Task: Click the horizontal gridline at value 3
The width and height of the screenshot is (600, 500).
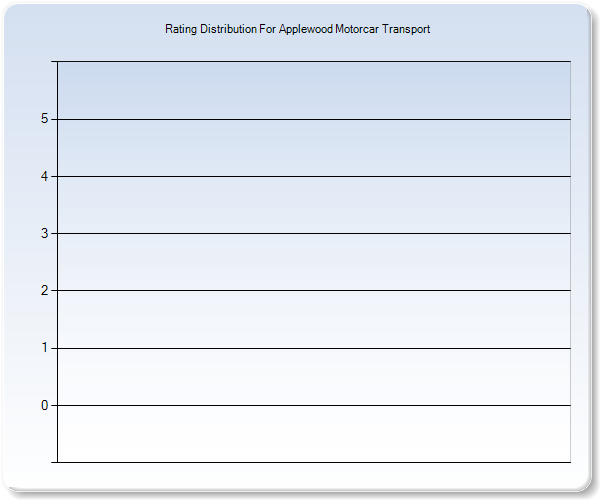Action: (314, 234)
